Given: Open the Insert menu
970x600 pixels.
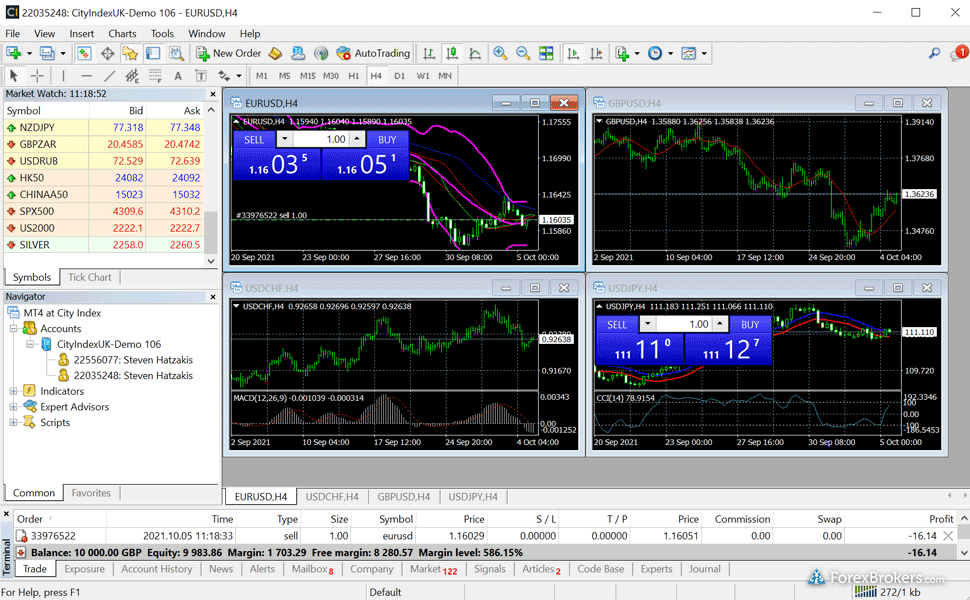Looking at the screenshot, I should pyautogui.click(x=82, y=33).
